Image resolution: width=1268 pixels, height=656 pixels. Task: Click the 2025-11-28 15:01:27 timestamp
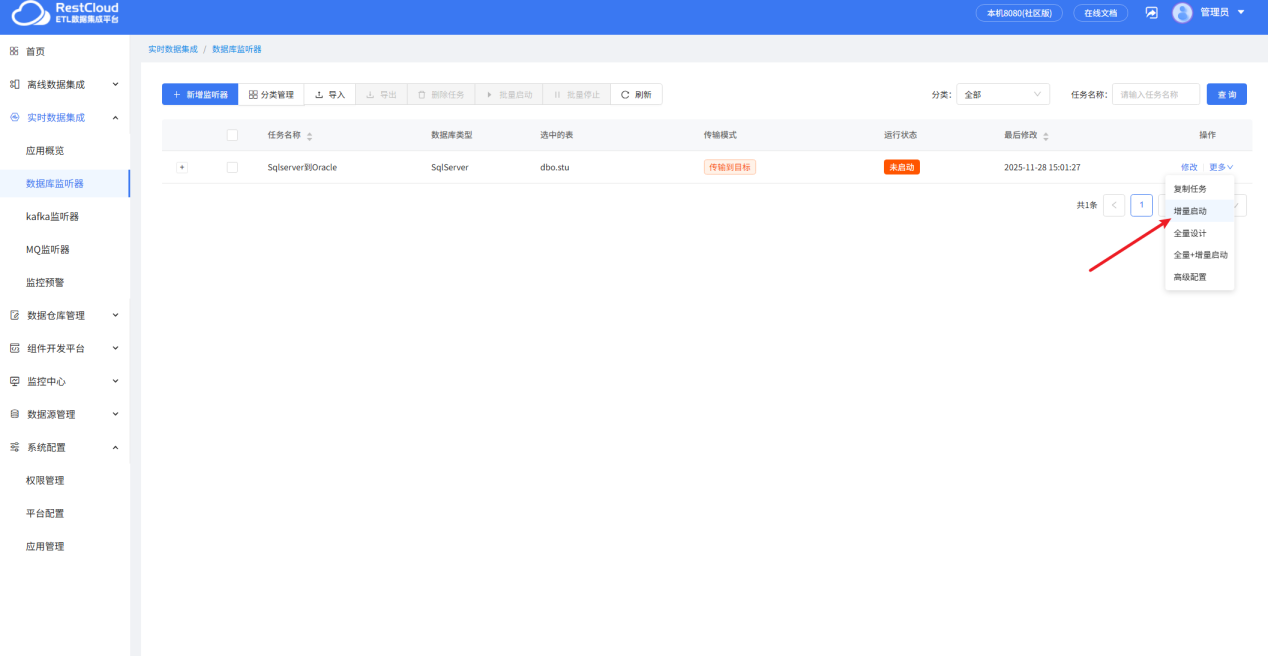click(1042, 167)
